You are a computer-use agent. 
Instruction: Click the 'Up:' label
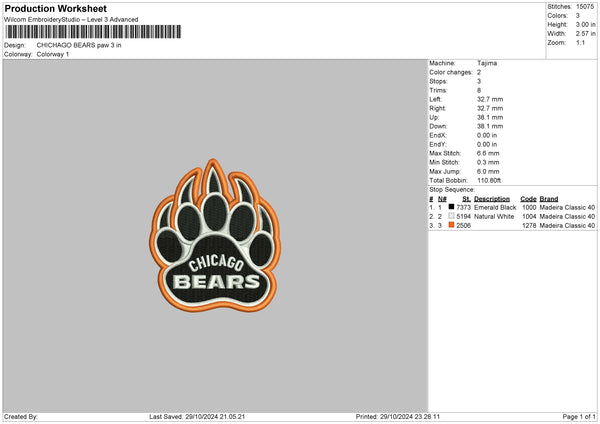[x=434, y=117]
